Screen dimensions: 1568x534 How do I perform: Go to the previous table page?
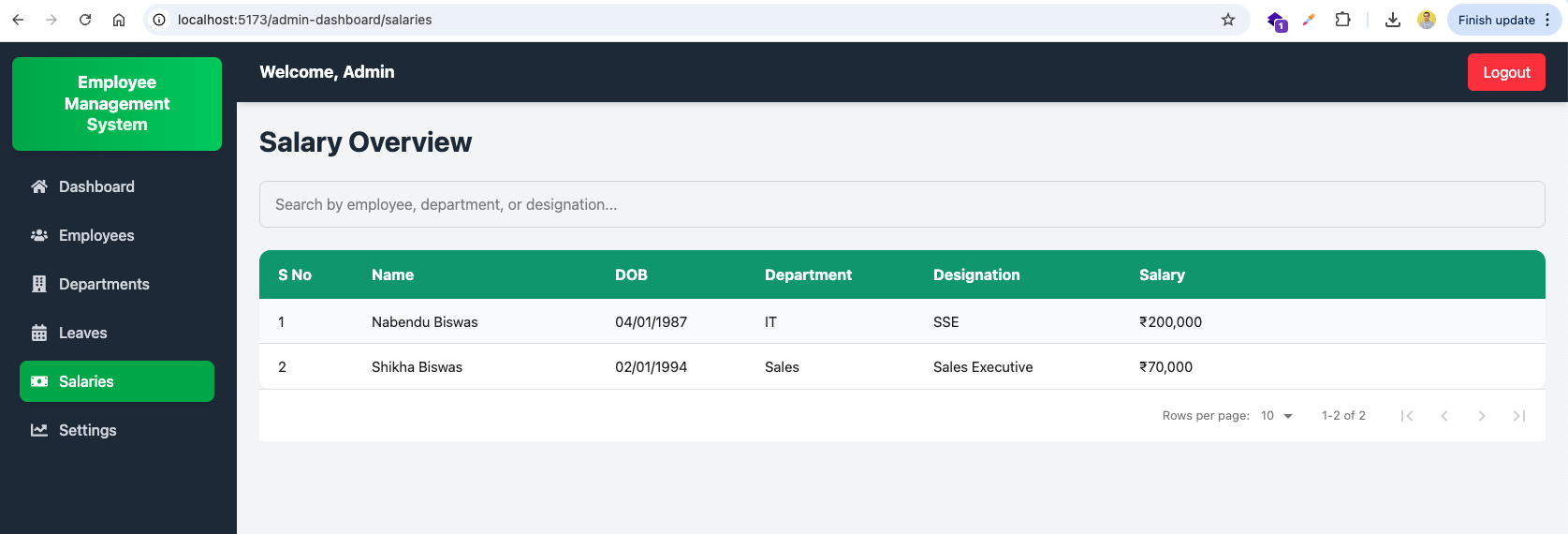coord(1444,416)
